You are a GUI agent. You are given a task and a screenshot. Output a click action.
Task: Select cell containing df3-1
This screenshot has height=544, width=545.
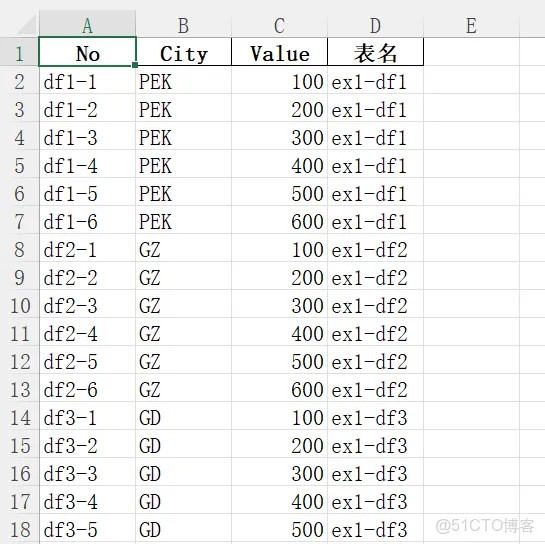(x=88, y=416)
